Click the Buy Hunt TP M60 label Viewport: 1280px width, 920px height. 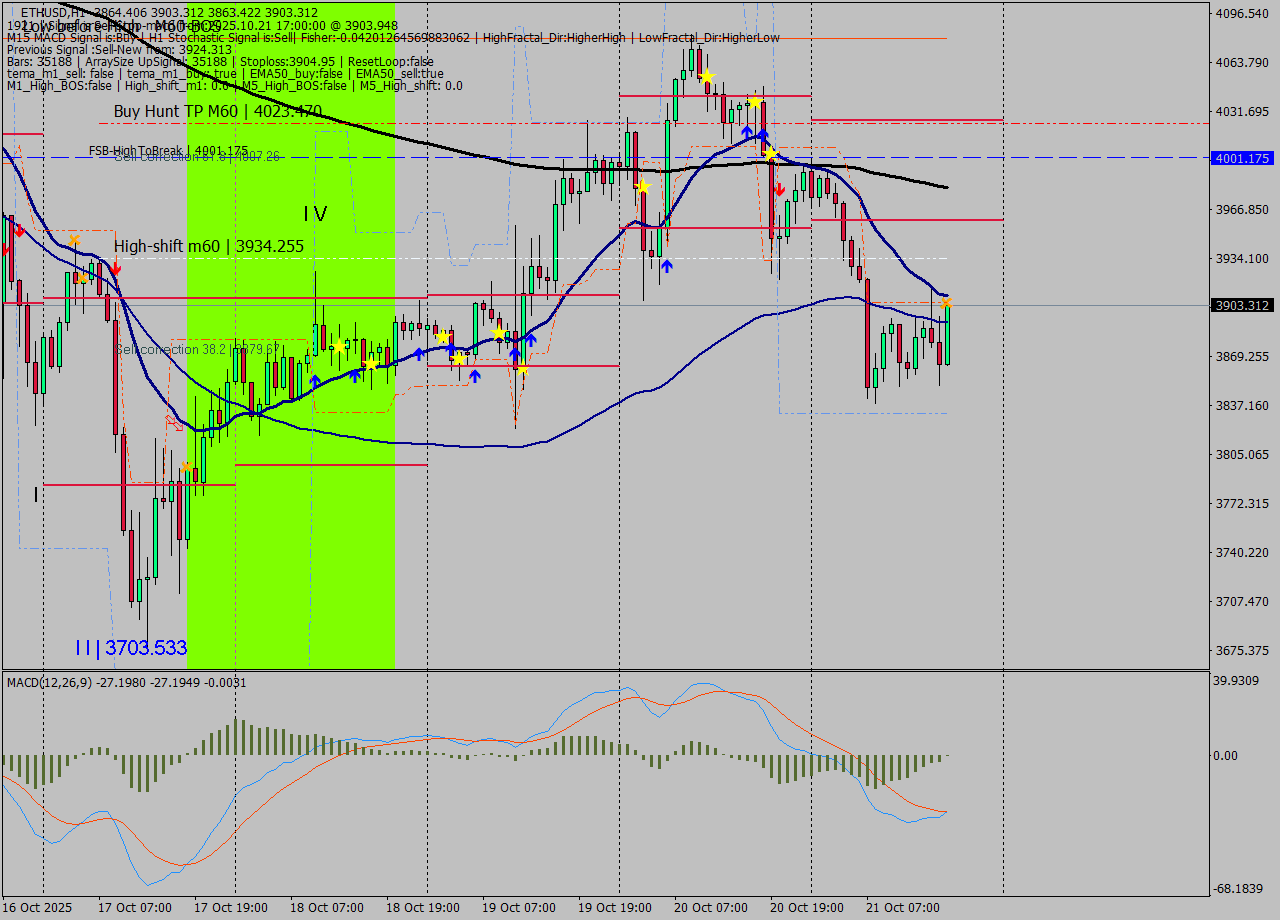[217, 111]
